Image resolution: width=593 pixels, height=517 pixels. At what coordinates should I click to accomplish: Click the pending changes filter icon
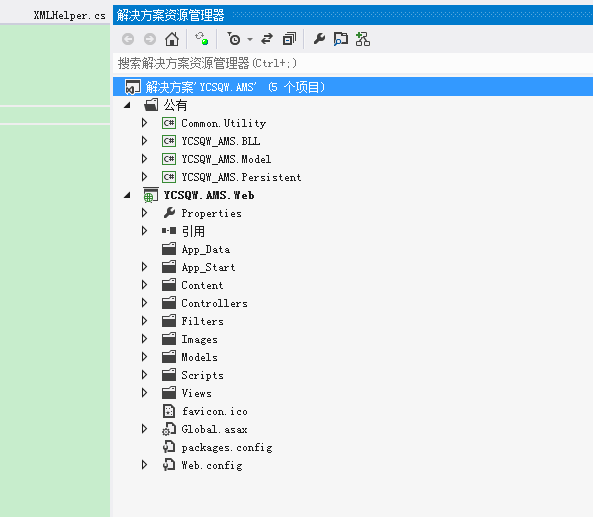201,39
